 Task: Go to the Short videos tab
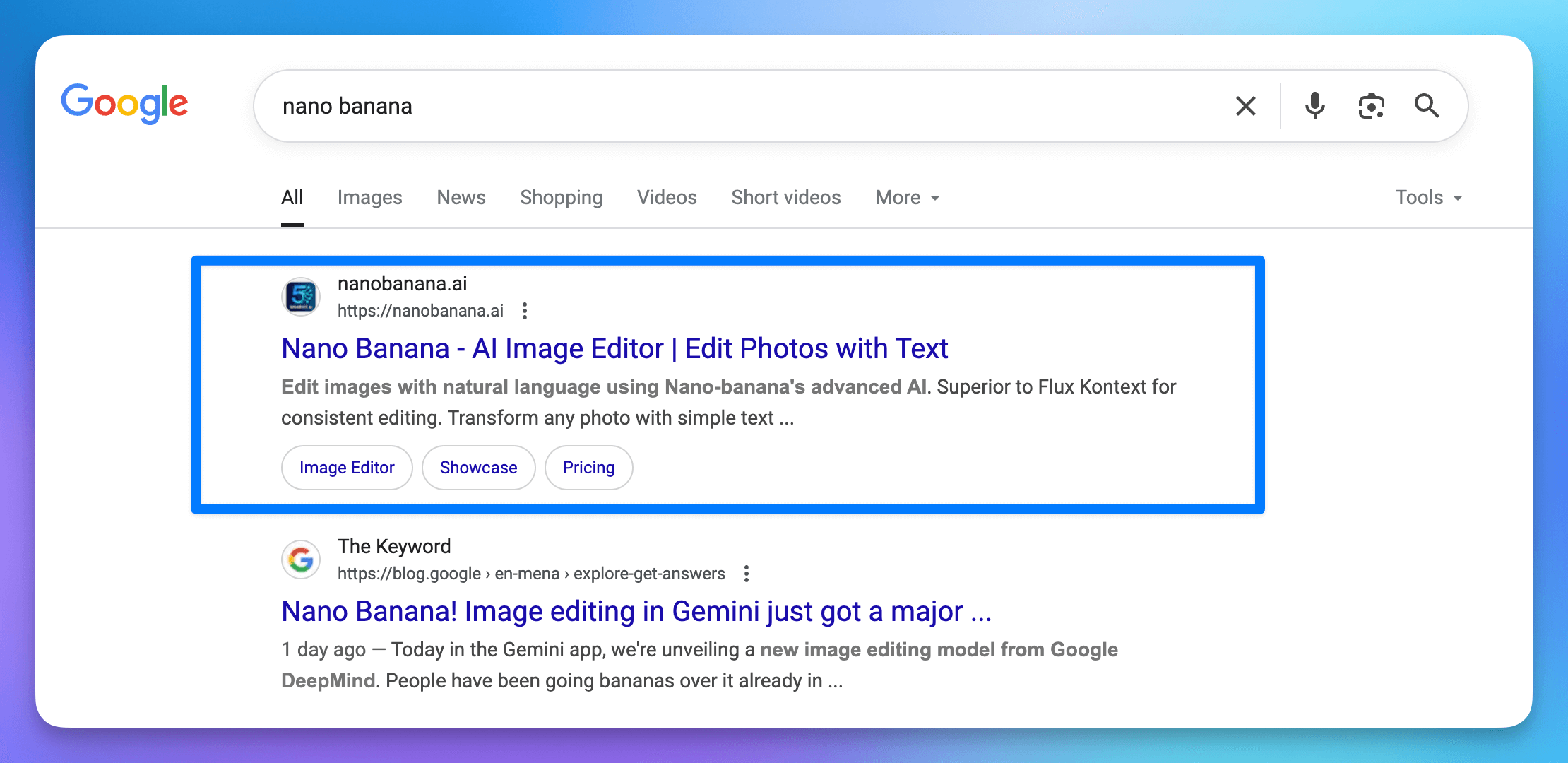[786, 198]
